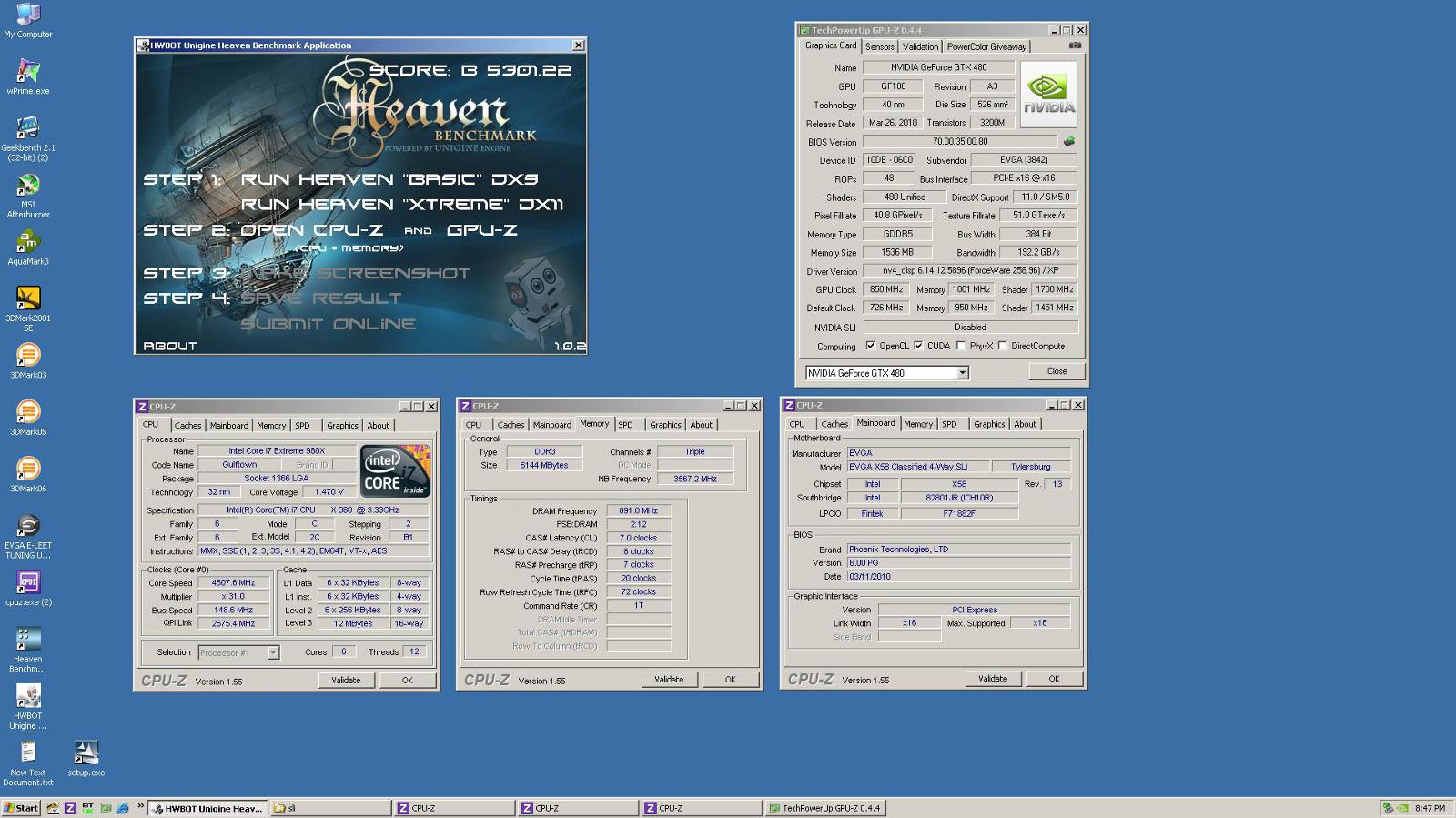Screen dimensions: 1456x818
Task: Open My Computer desktop icon
Action: pyautogui.click(x=28, y=20)
